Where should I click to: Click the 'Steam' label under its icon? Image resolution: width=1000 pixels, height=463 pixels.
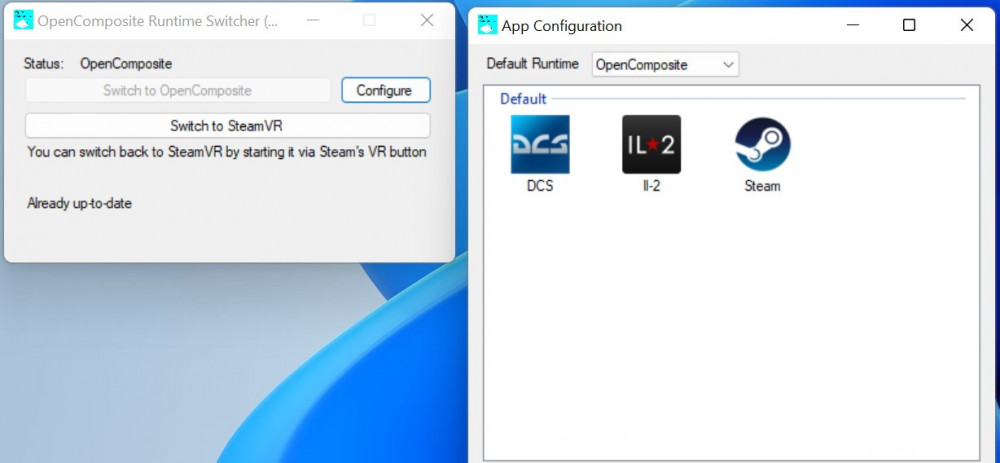(762, 186)
